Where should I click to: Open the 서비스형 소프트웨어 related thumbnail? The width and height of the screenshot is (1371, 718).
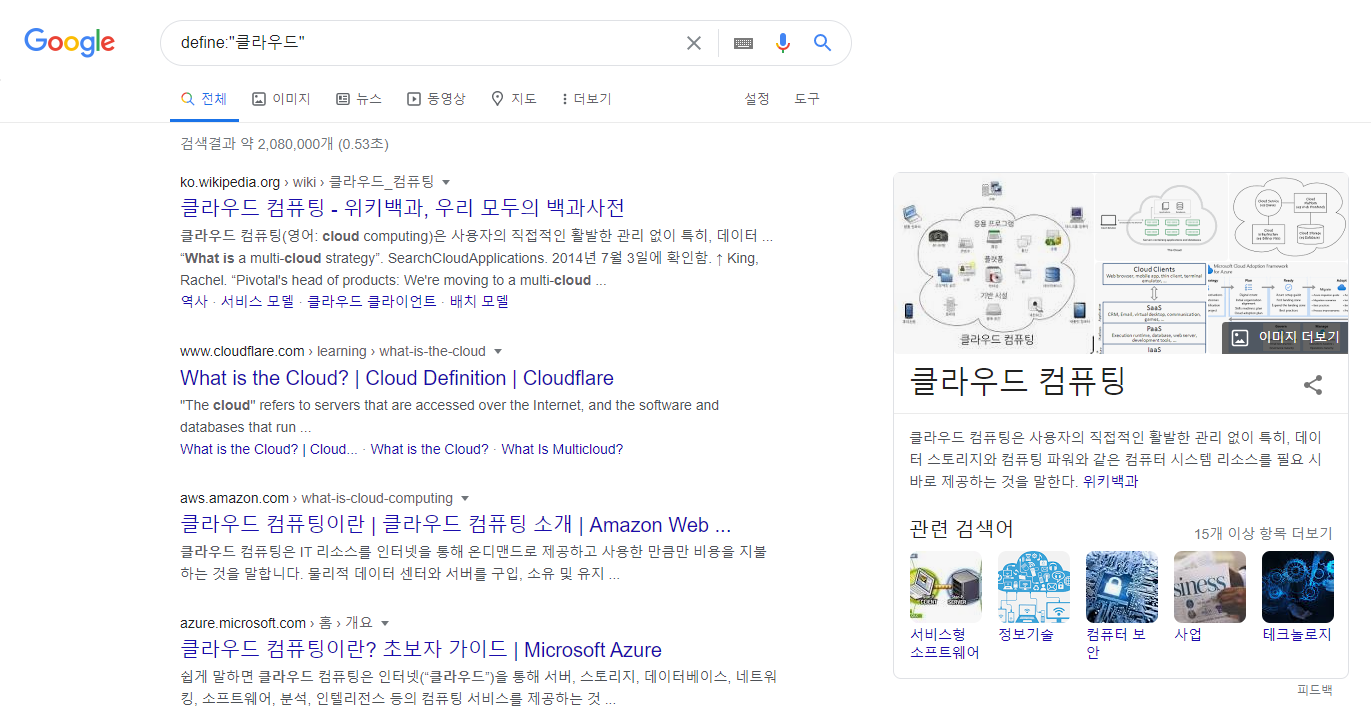pos(946,587)
